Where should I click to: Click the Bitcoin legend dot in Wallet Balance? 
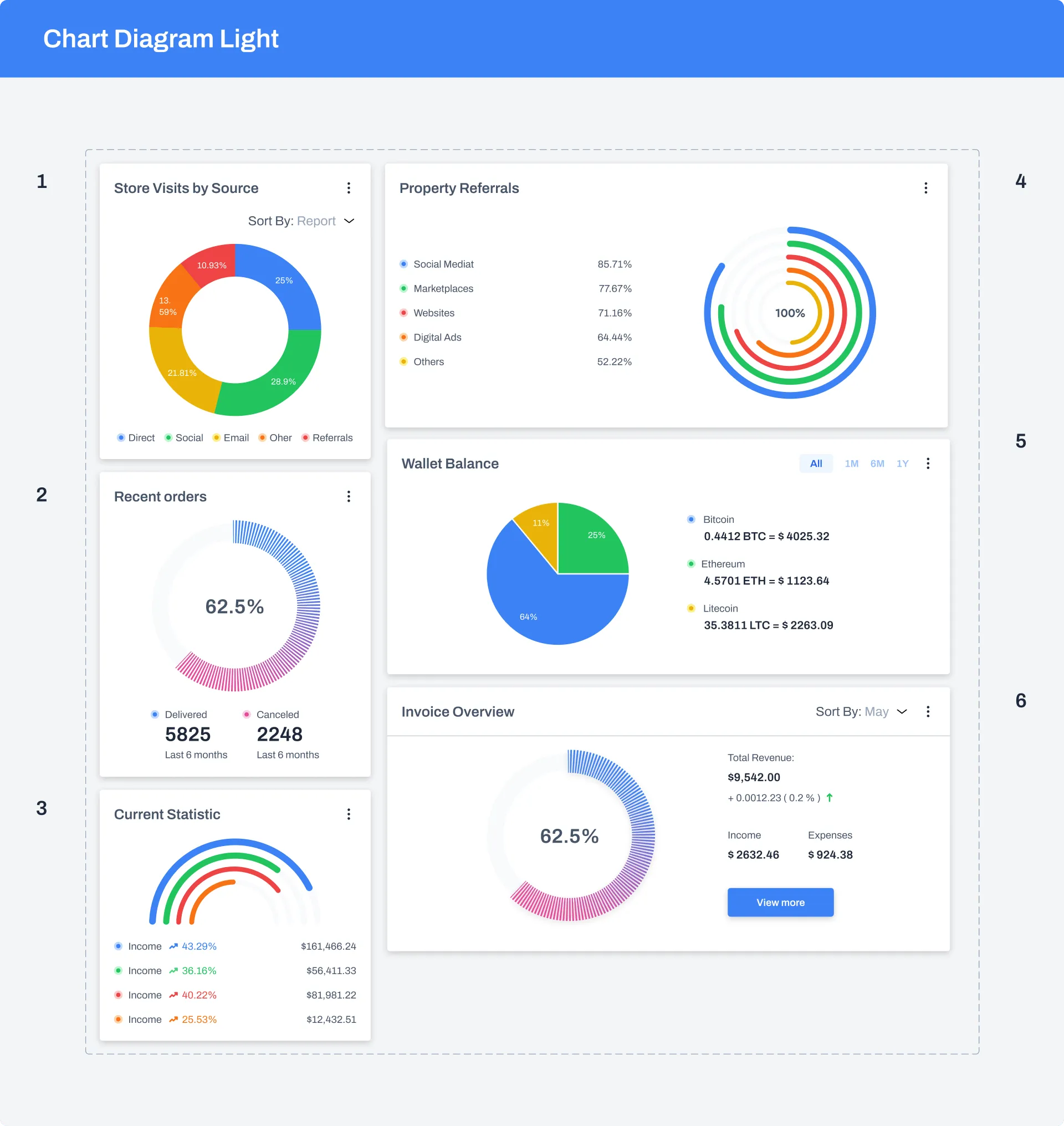691,519
